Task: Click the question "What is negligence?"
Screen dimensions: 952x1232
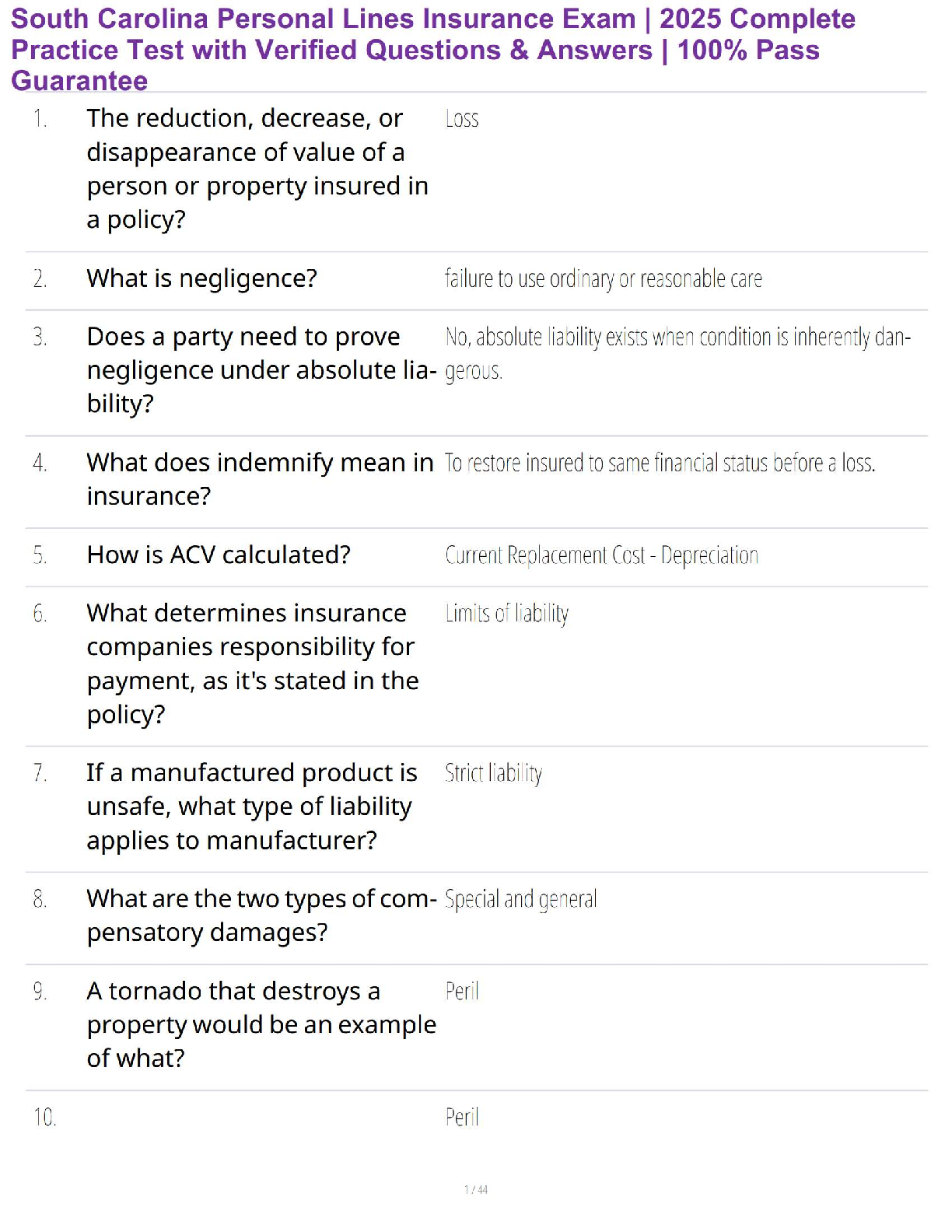Action: pyautogui.click(x=201, y=278)
